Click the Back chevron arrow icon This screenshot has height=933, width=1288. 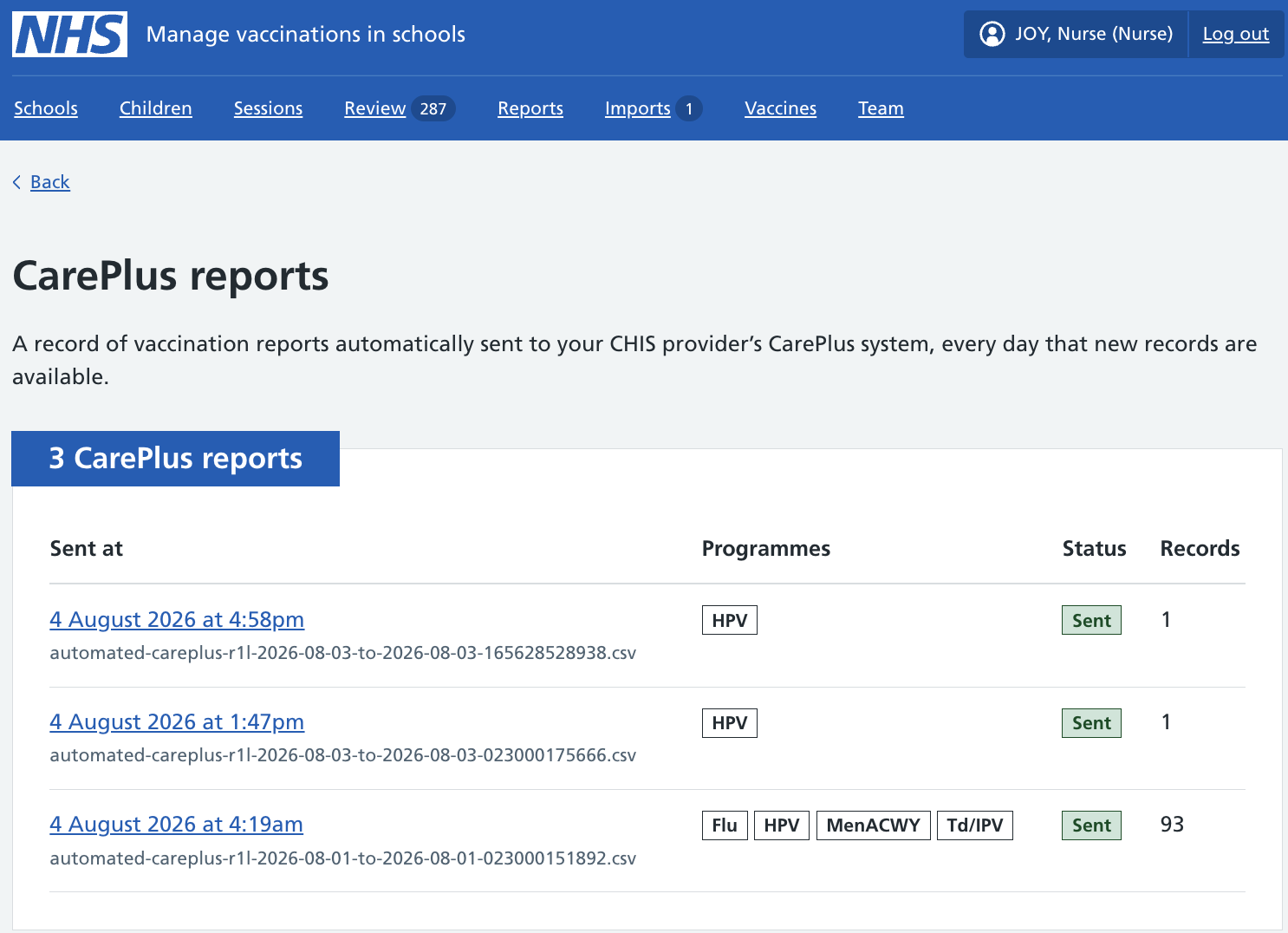pyautogui.click(x=16, y=182)
